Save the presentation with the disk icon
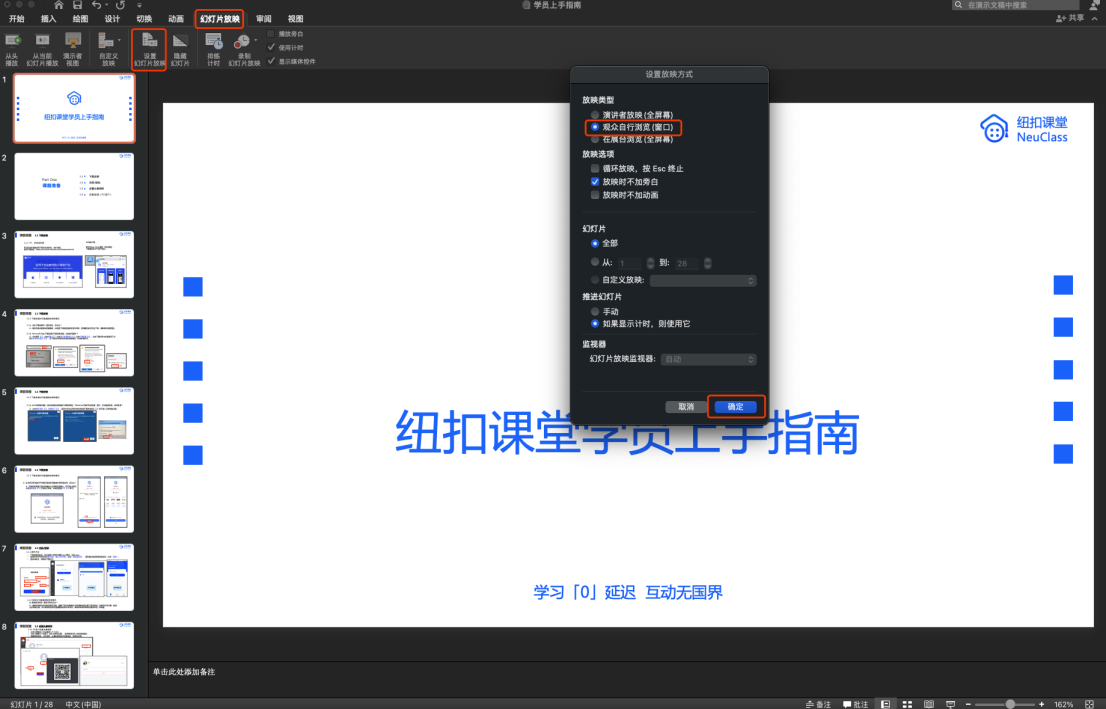1106x709 pixels. click(78, 5)
